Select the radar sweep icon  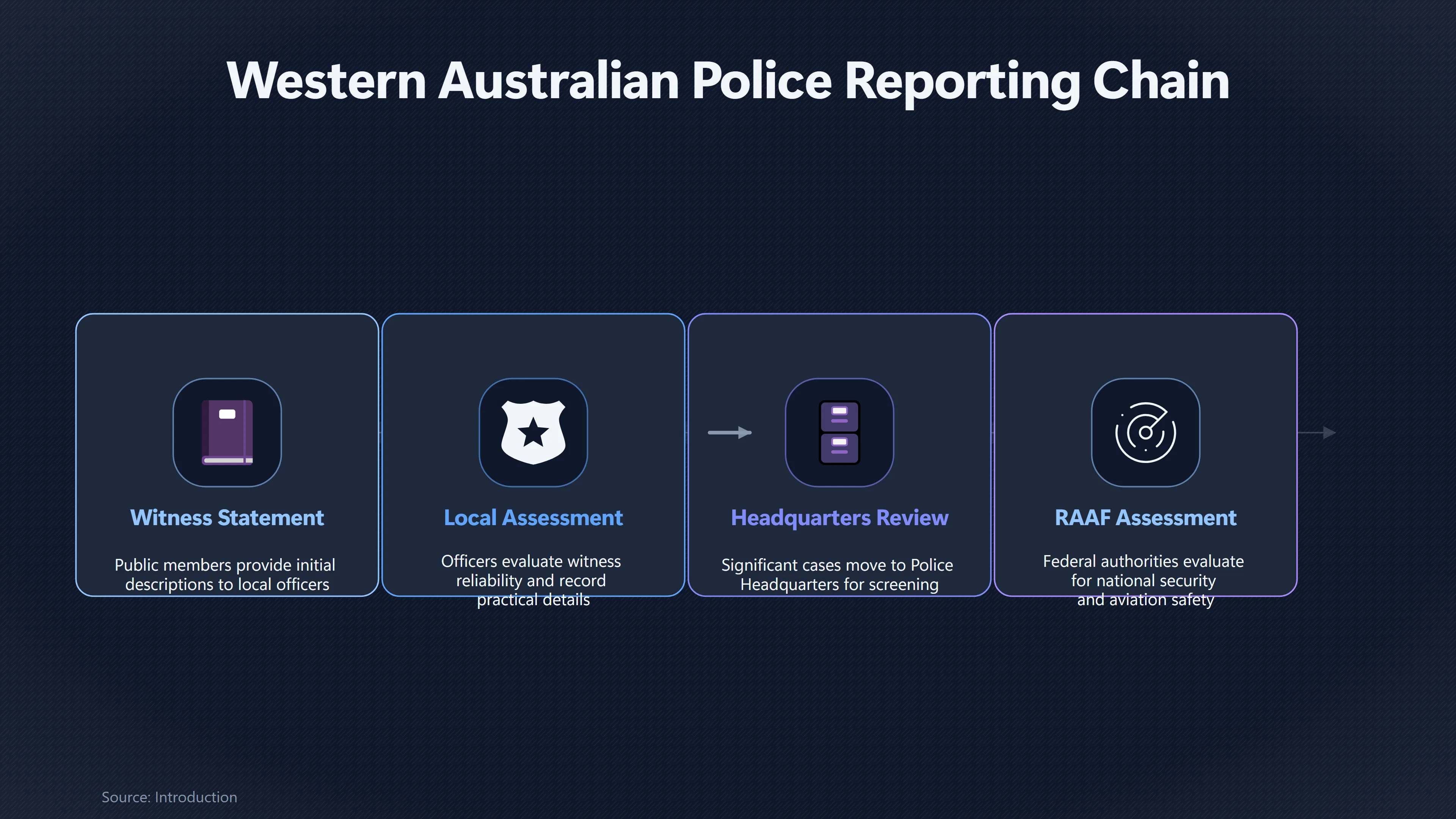[1145, 432]
